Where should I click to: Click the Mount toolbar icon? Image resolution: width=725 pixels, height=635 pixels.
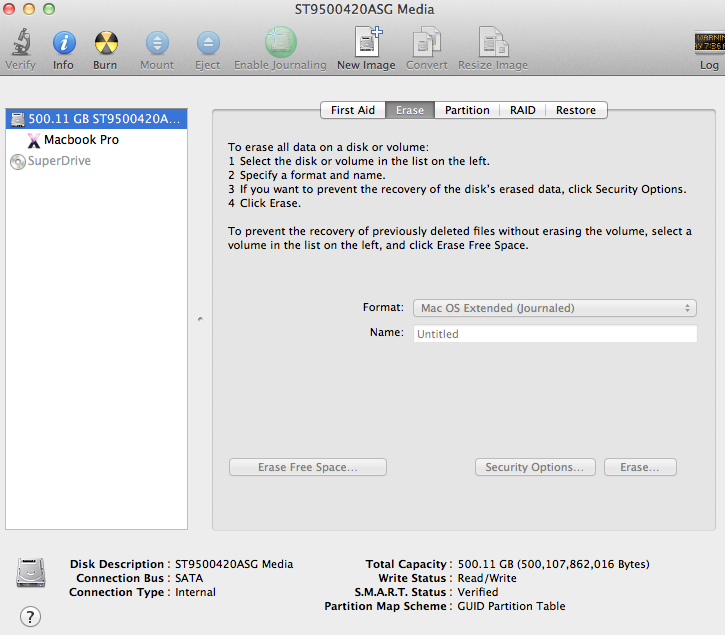[157, 43]
